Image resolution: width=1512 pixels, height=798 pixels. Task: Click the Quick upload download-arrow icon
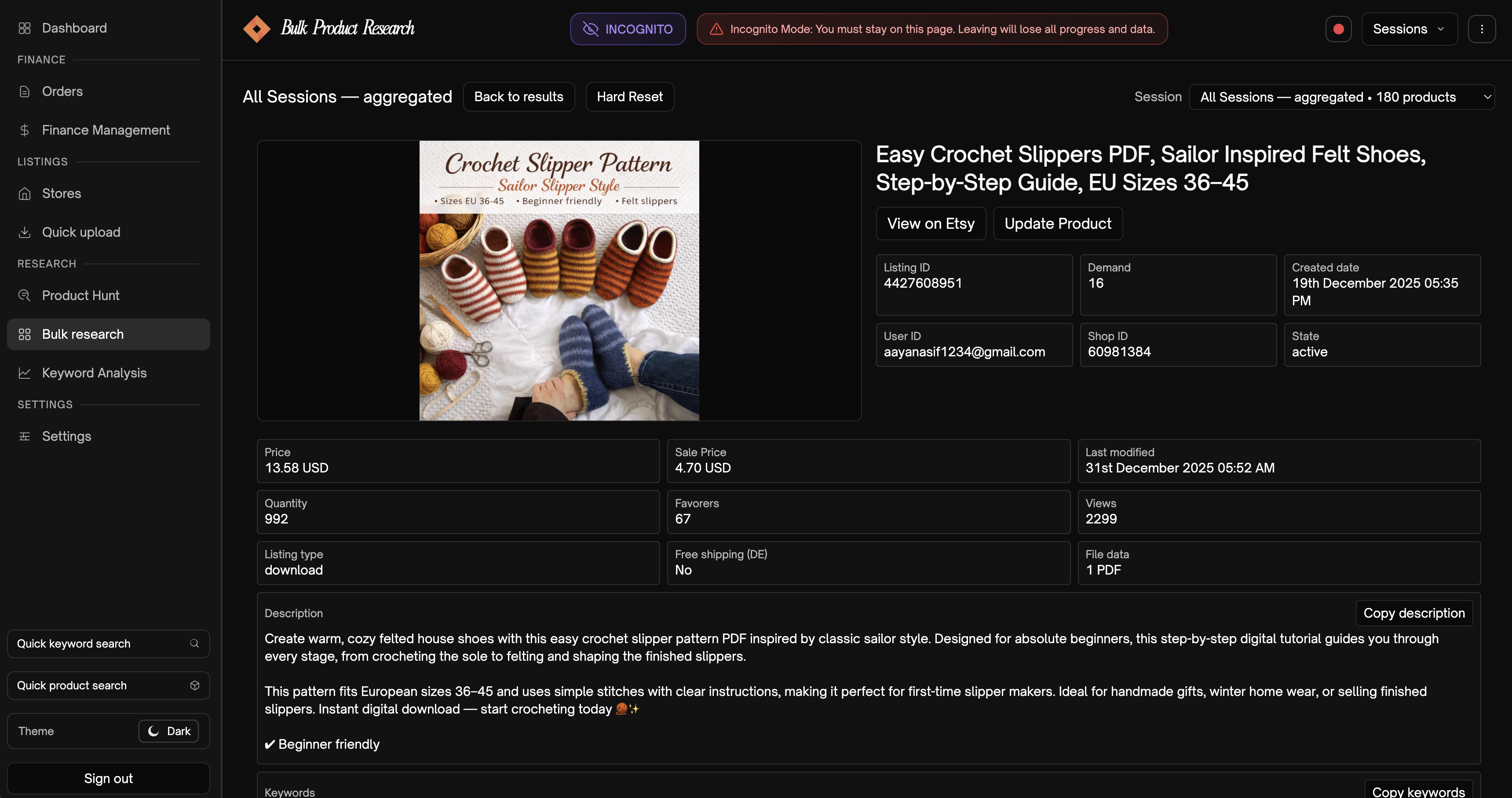pos(24,233)
